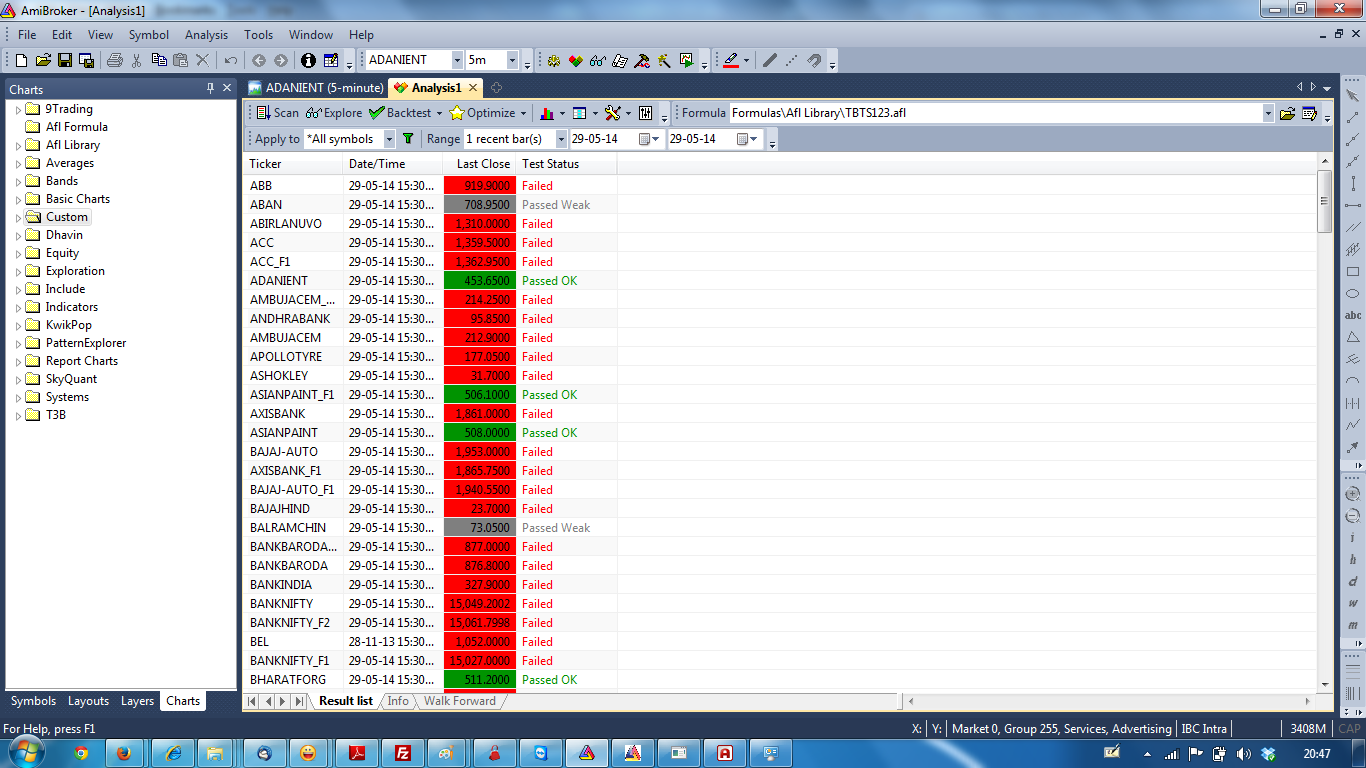Image resolution: width=1366 pixels, height=768 pixels.
Task: Switch to ADANIENT (5-minute) chart tab
Action: click(x=315, y=88)
